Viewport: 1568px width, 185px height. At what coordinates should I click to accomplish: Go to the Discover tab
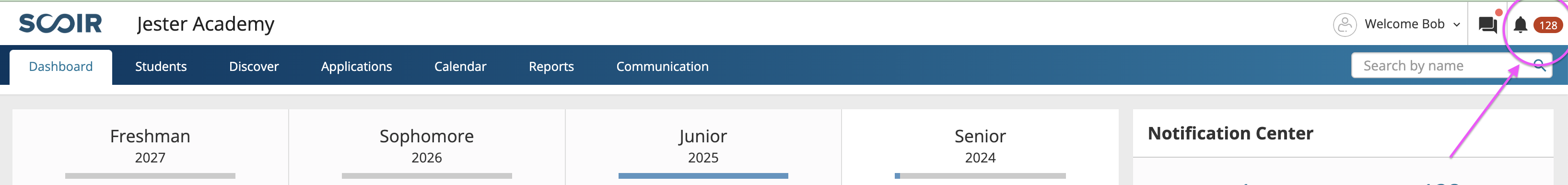254,66
